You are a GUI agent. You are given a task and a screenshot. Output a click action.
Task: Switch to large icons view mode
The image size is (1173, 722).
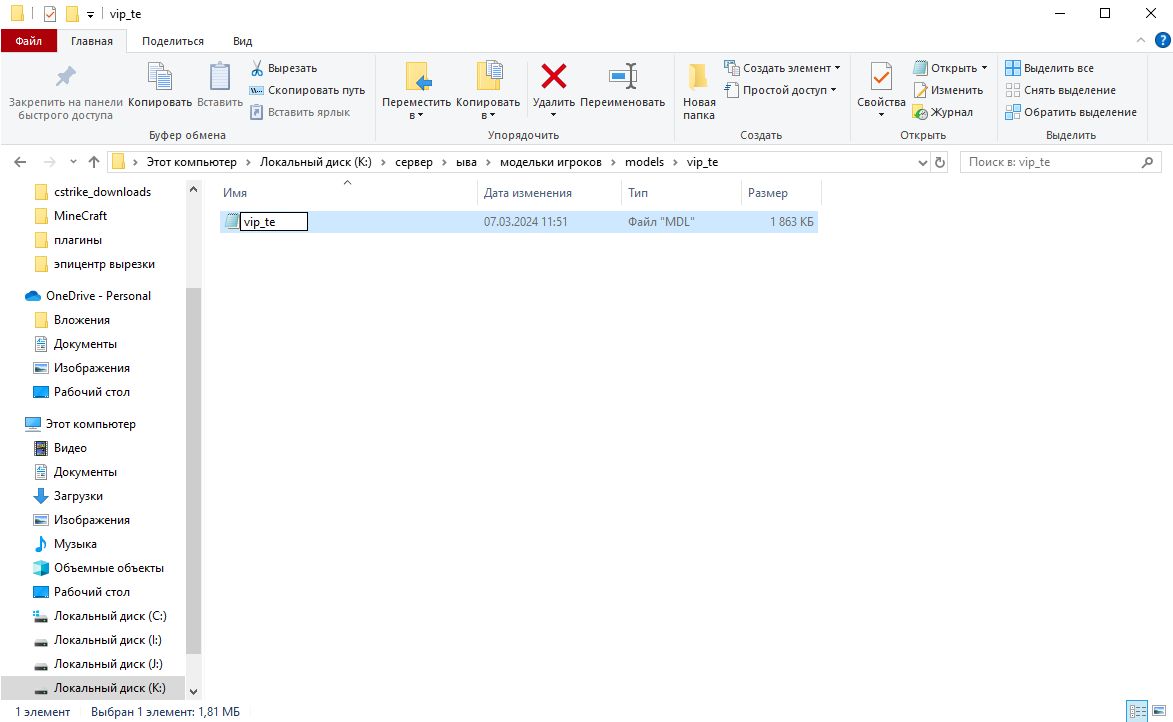[1158, 711]
